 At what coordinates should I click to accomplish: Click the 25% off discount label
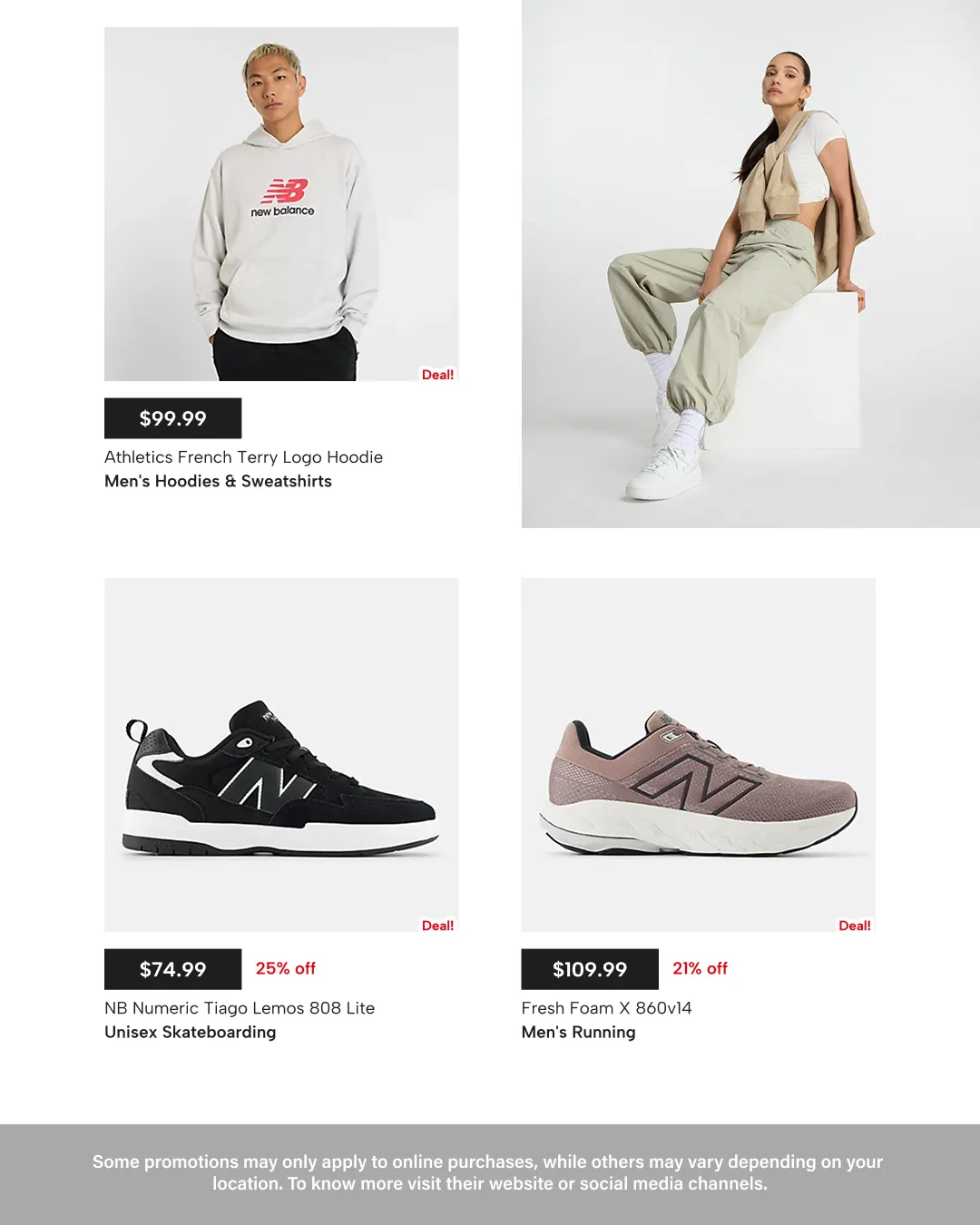point(286,968)
